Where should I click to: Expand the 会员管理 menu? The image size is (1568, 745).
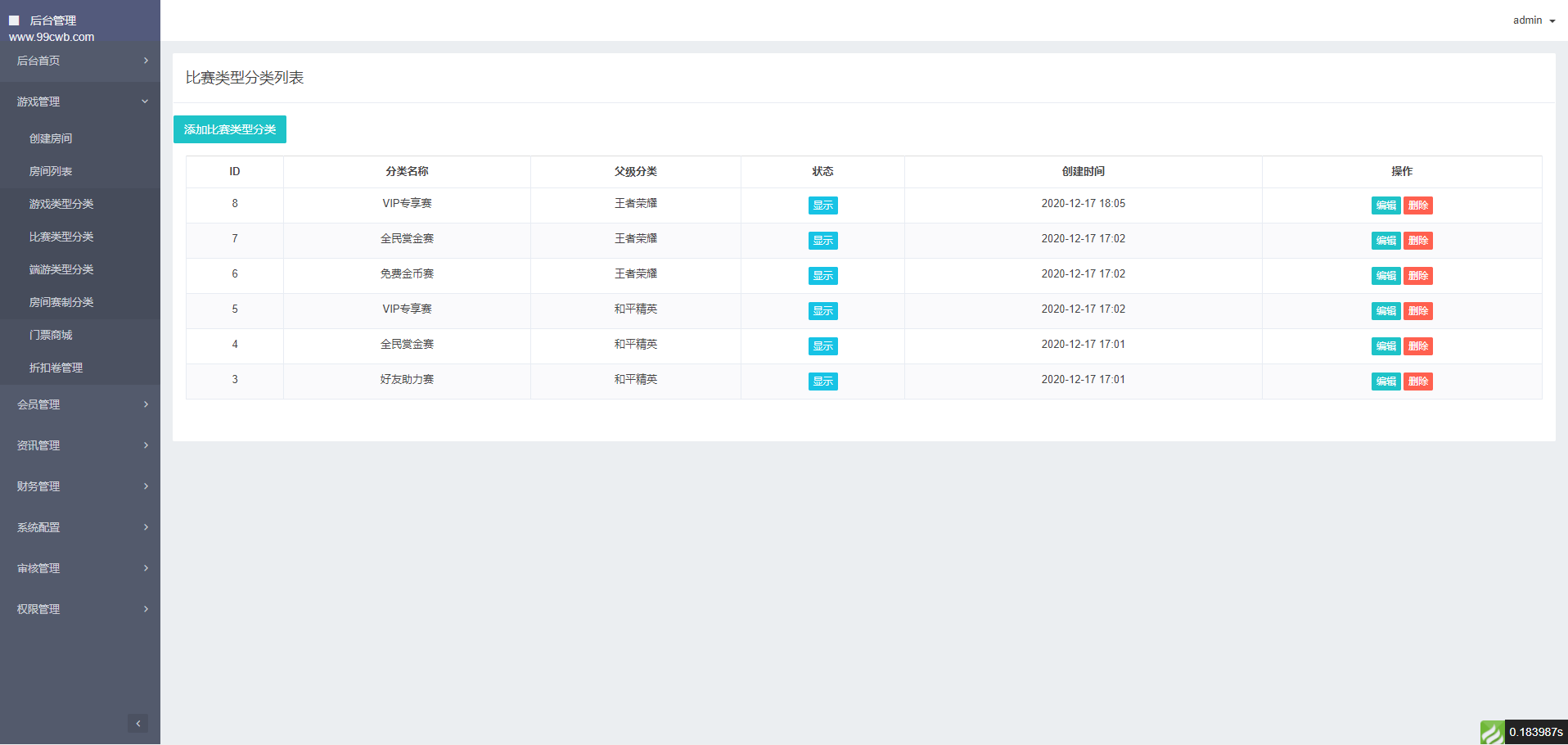coord(80,404)
